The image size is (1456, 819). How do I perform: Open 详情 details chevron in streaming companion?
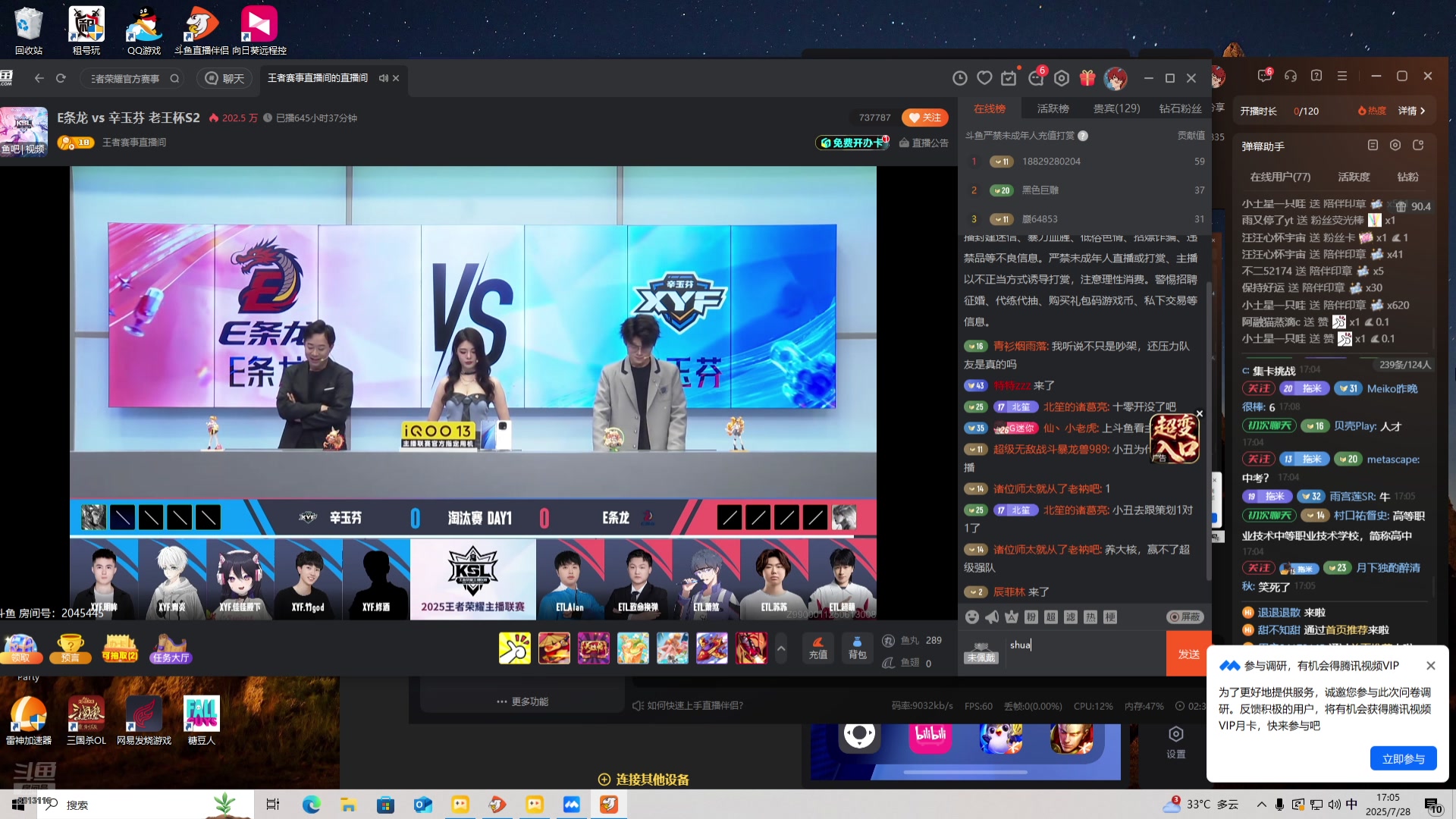pos(1412,111)
